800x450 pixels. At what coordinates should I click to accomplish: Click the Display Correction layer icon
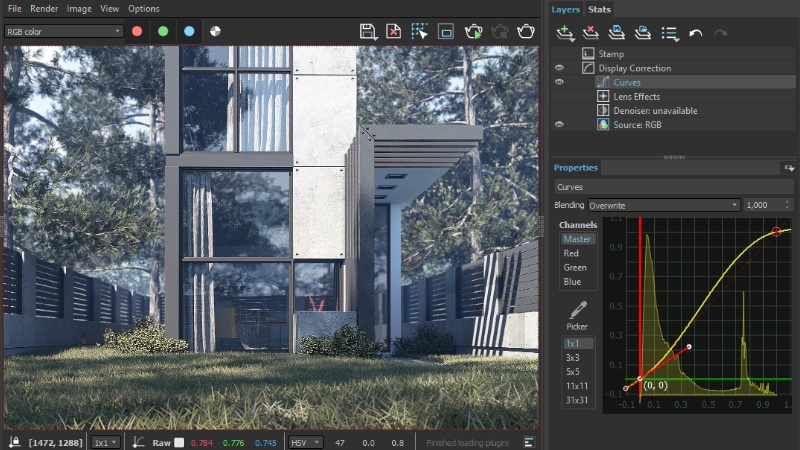(588, 68)
